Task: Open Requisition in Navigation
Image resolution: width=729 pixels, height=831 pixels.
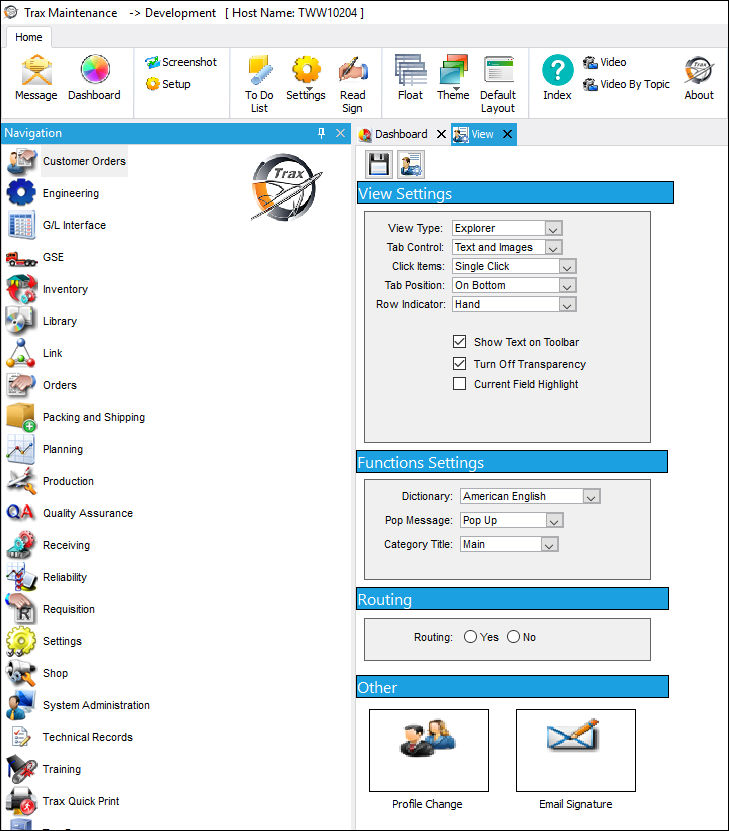Action: [51, 609]
